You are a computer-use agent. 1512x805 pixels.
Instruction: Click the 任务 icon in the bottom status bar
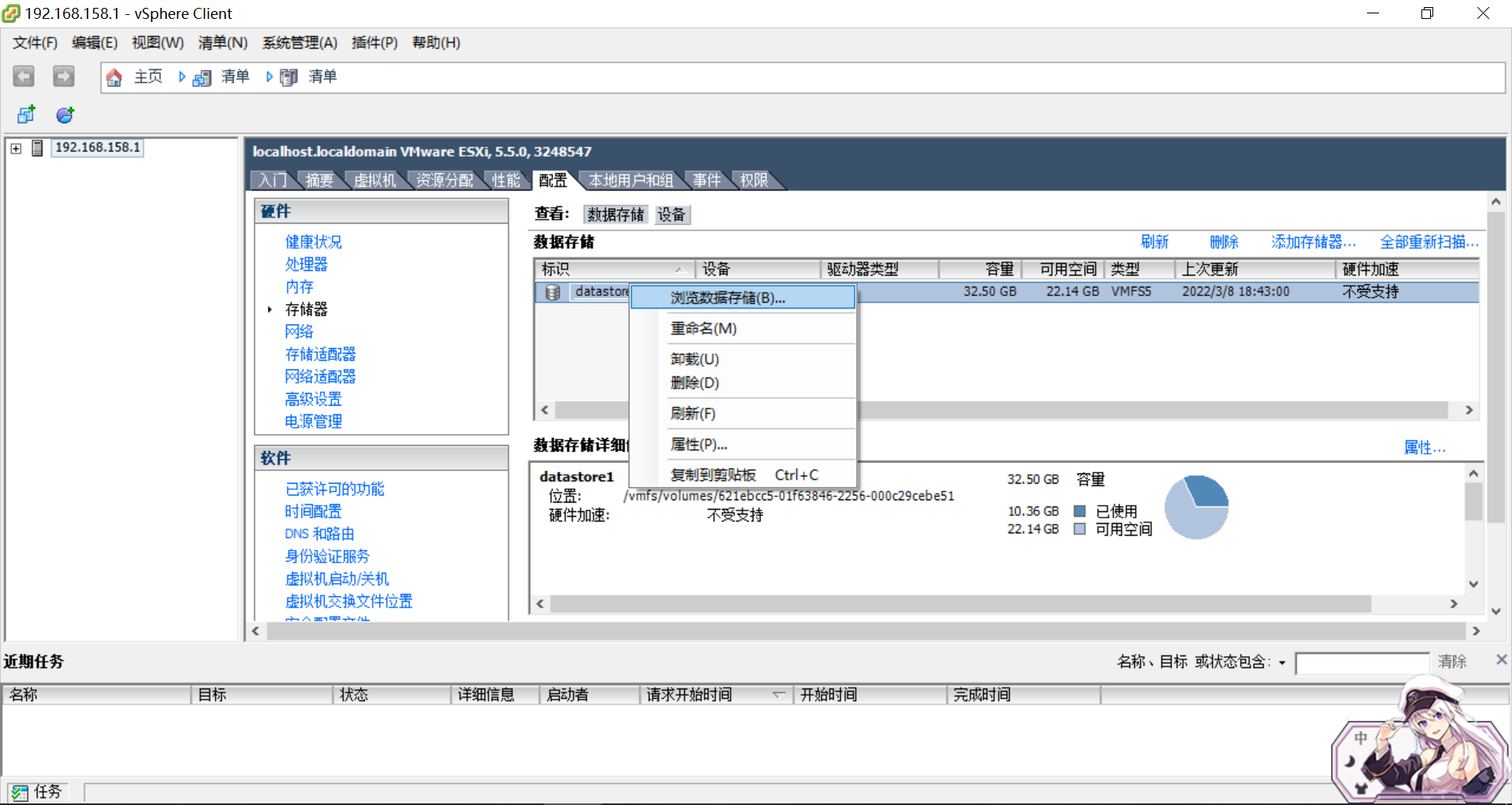tap(20, 792)
